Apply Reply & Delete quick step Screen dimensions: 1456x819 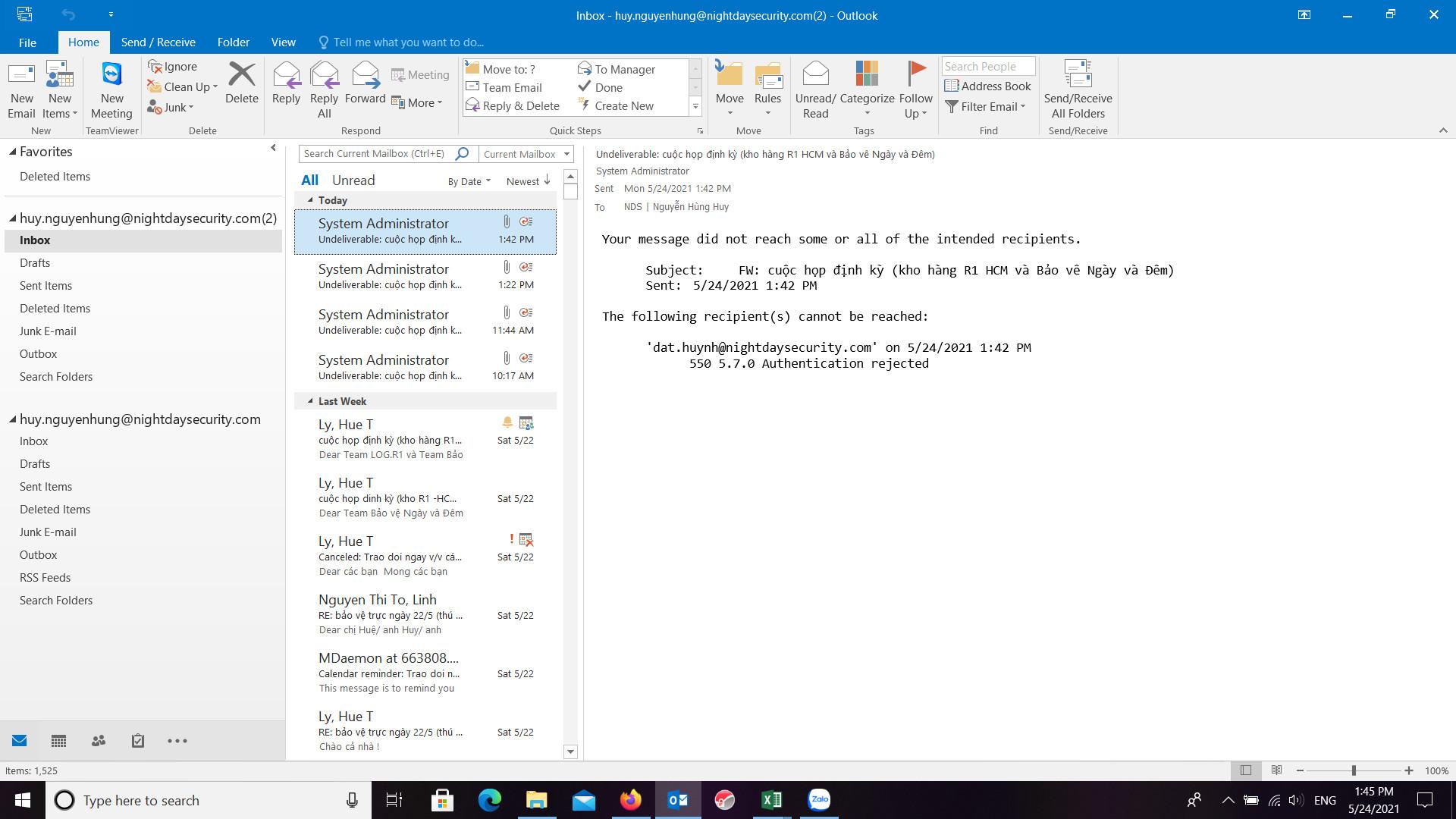click(x=513, y=105)
